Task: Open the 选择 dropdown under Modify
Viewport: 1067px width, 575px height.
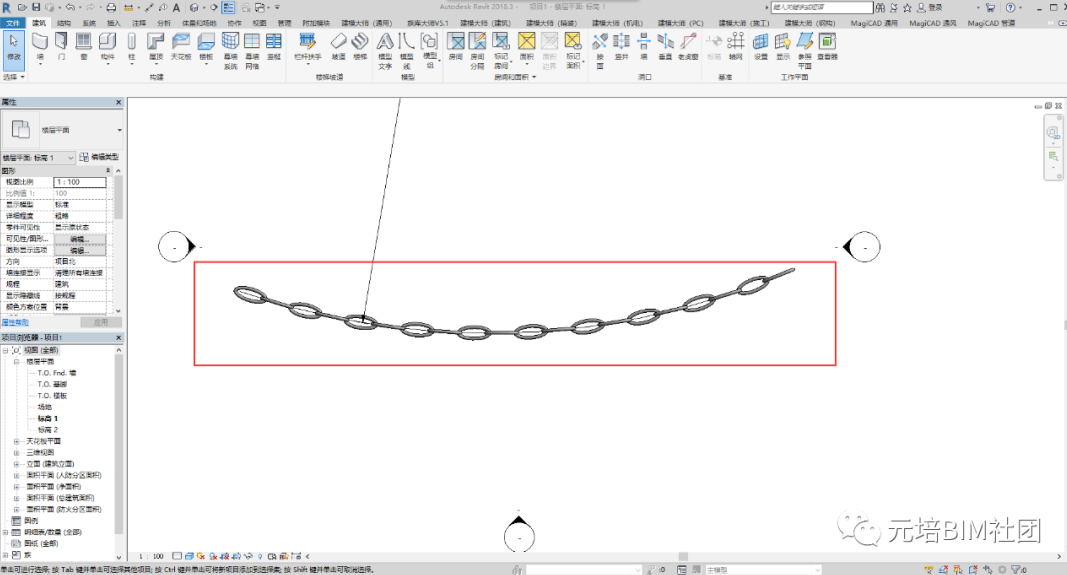Action: click(14, 77)
